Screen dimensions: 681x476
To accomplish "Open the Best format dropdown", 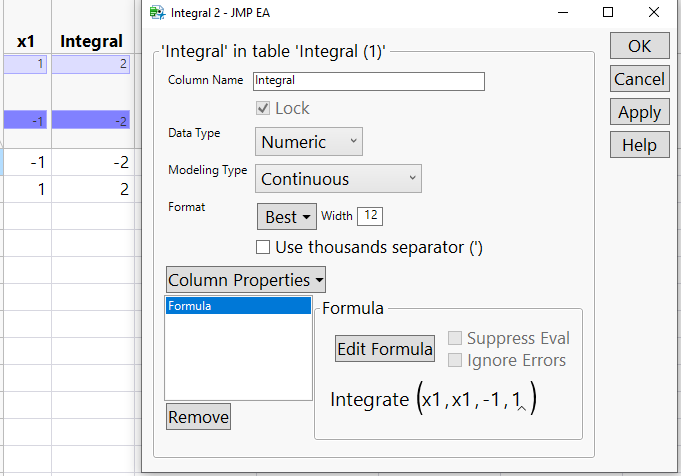I will tap(285, 216).
